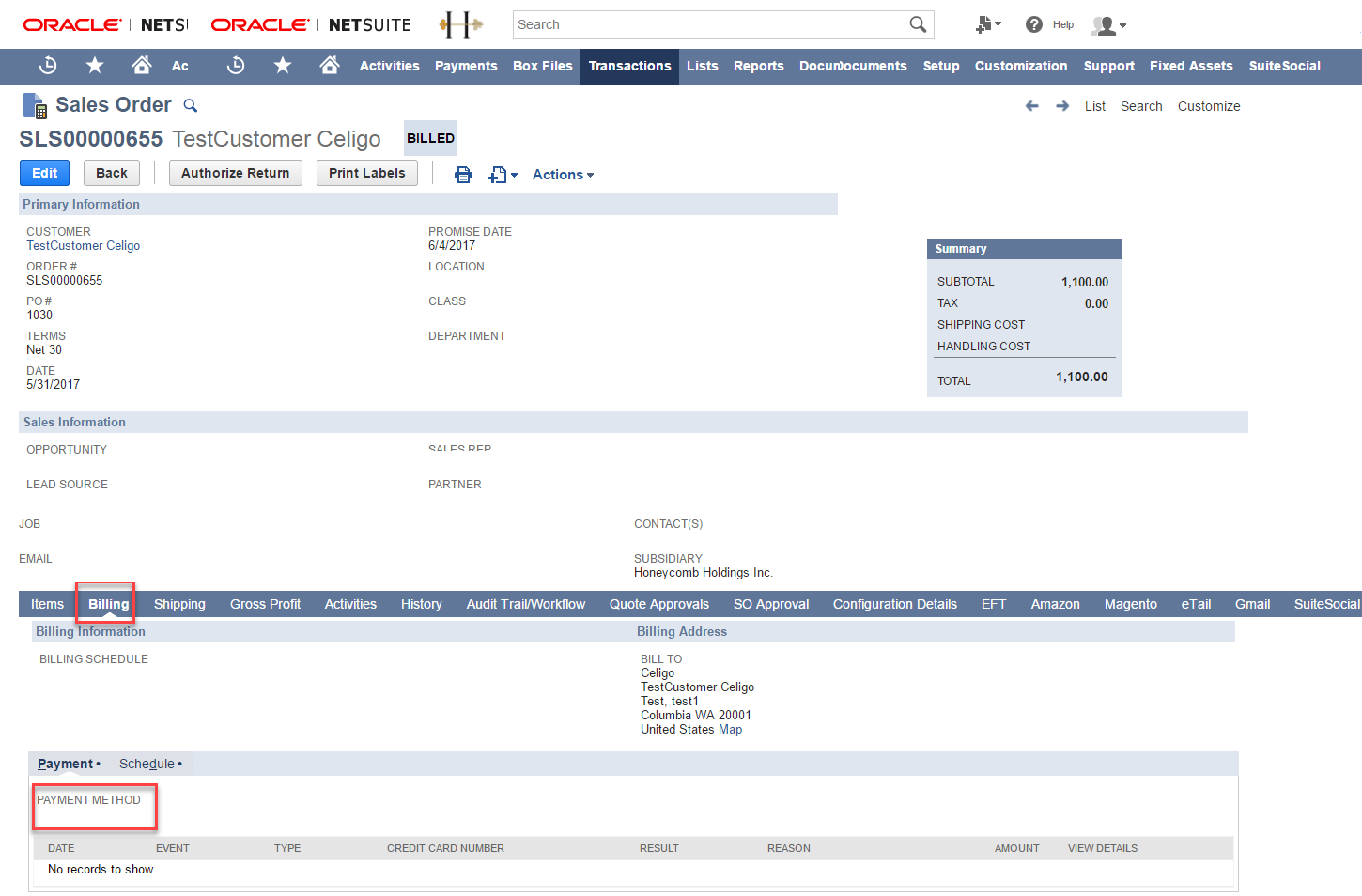Open the Fixed Assets navigation menu
Viewport: 1362px width, 896px height.
pos(1191,66)
